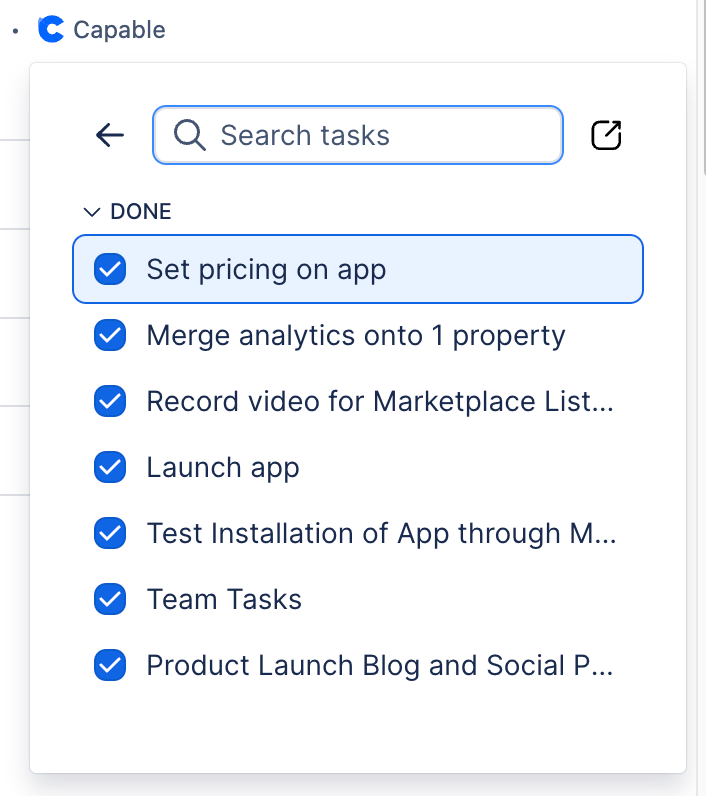706x796 pixels.
Task: Collapse the DONE section chevron
Action: tap(92, 212)
